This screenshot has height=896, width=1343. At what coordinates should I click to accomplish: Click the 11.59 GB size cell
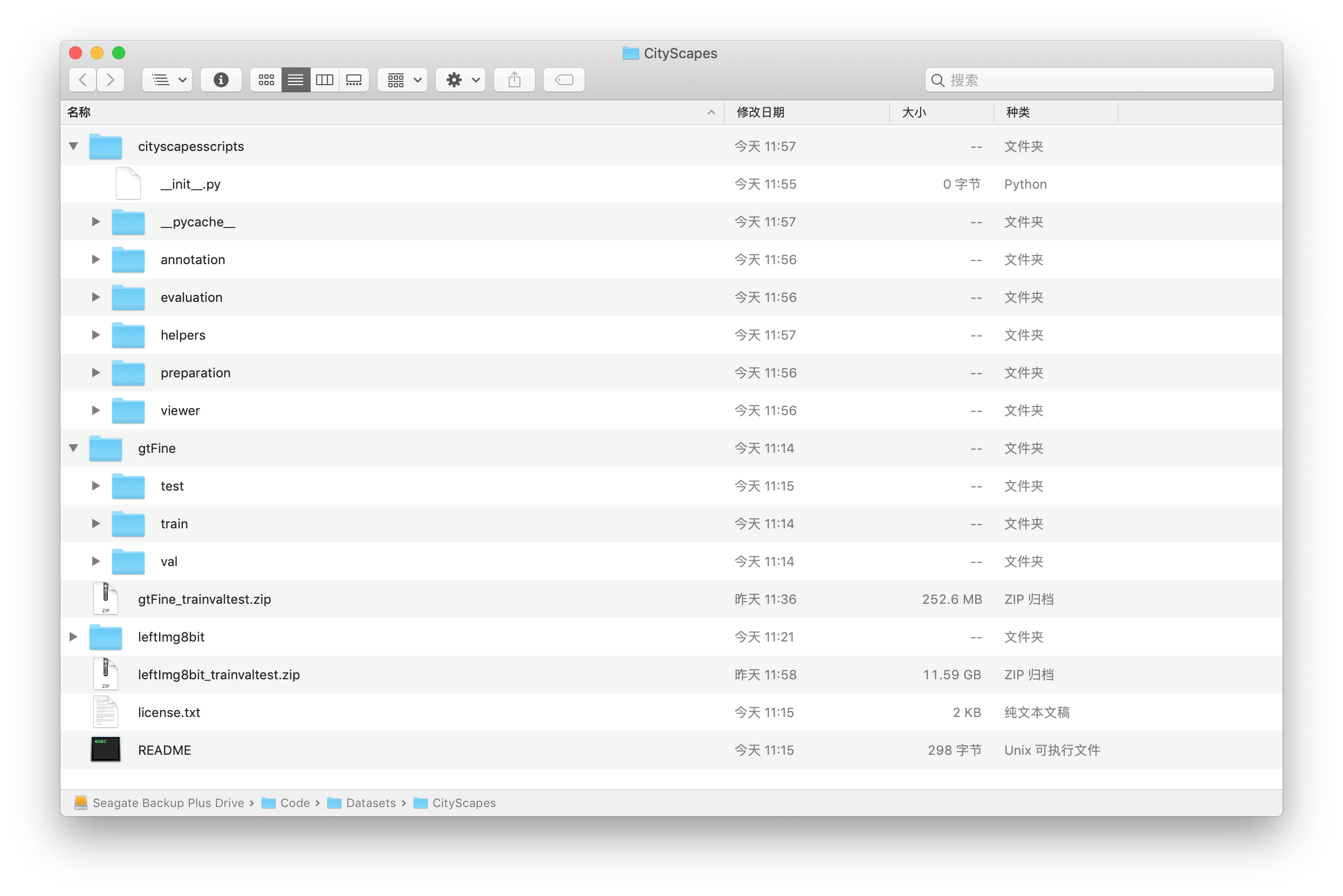952,674
